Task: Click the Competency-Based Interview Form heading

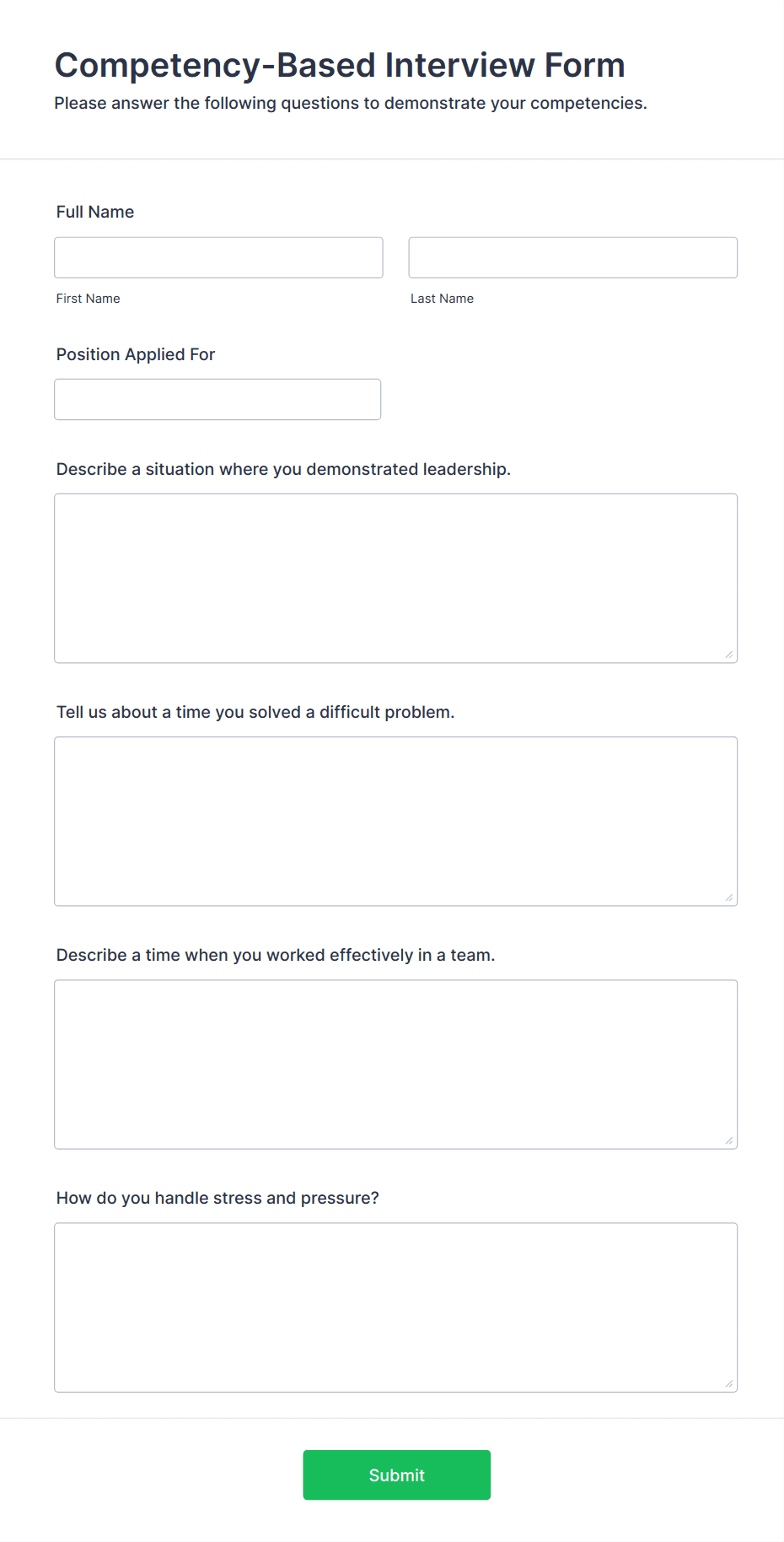Action: (340, 65)
